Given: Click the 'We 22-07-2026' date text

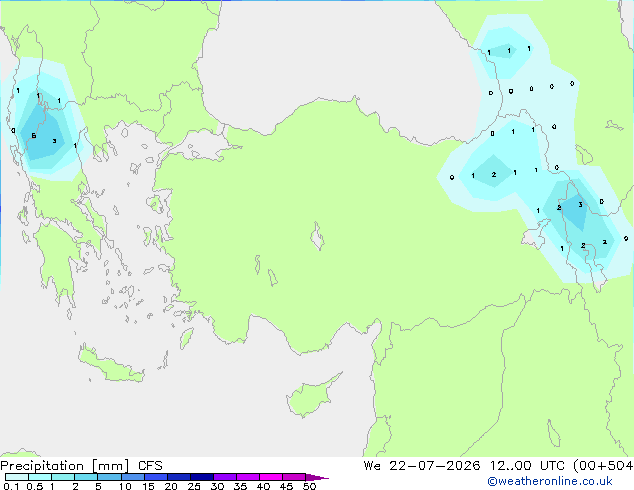Looking at the screenshot, I should (422, 466).
